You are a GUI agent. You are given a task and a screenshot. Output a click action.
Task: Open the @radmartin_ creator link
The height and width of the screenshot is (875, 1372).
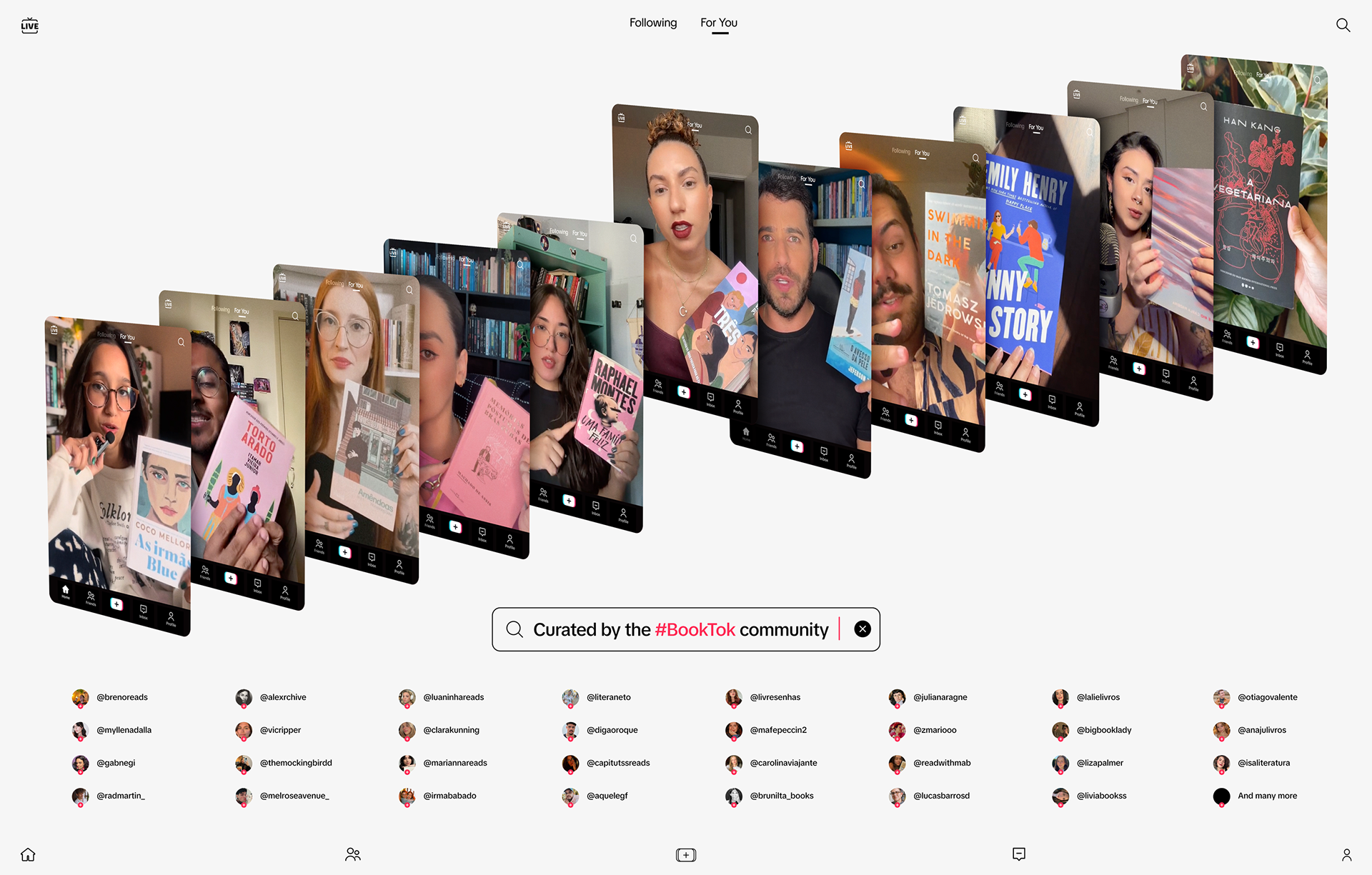(x=121, y=796)
